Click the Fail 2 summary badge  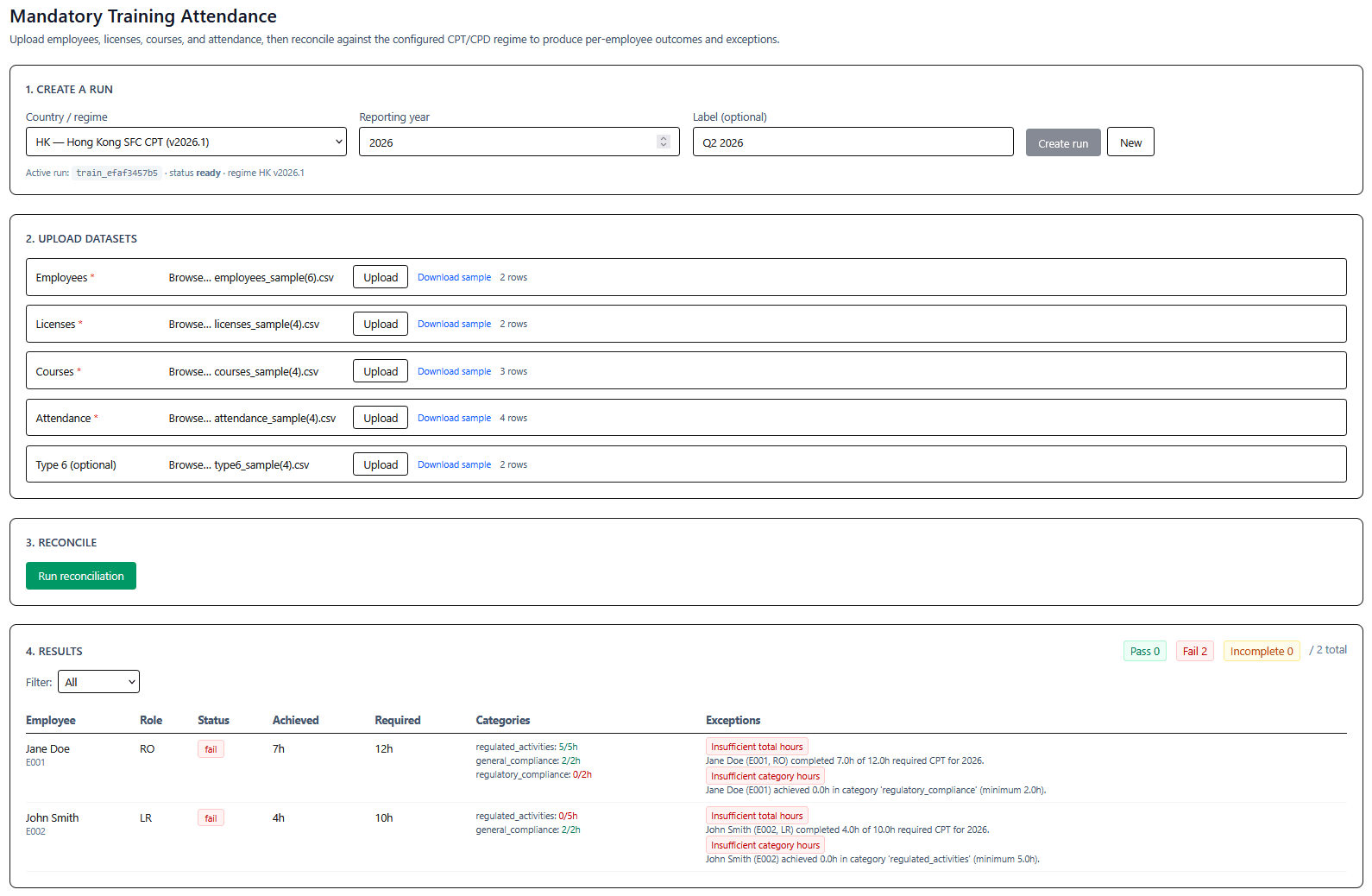click(1195, 651)
